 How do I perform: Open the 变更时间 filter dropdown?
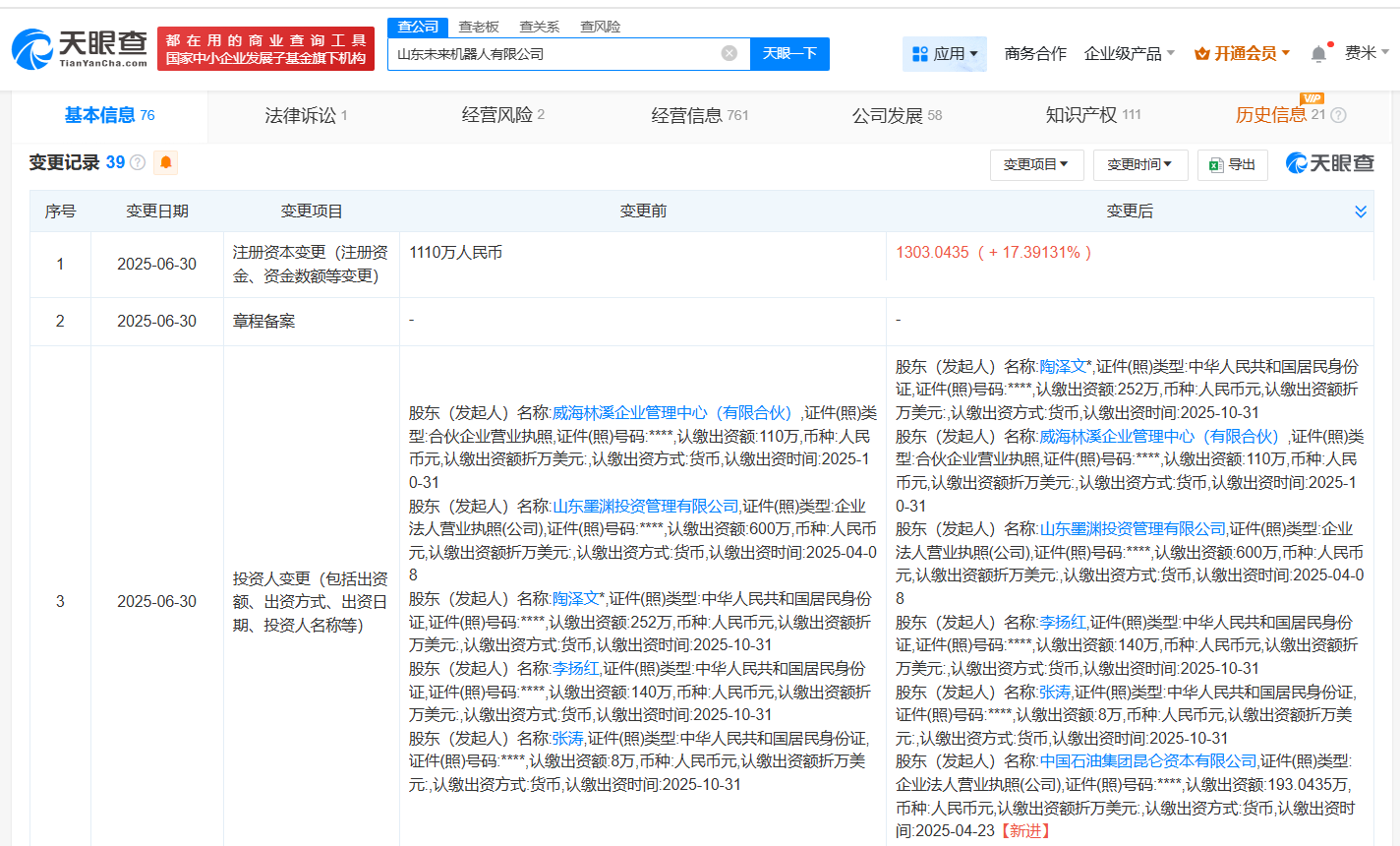(1140, 164)
